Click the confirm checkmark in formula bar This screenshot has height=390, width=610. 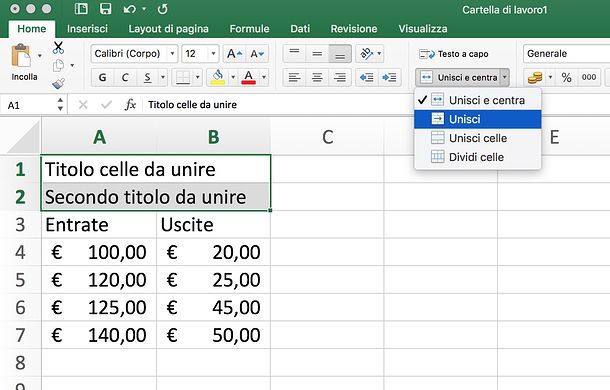(106, 105)
